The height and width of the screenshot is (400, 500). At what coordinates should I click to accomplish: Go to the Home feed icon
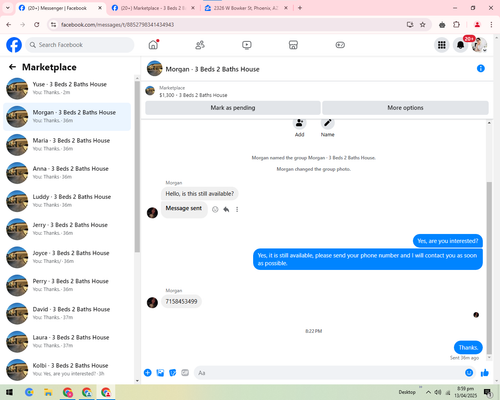click(153, 45)
